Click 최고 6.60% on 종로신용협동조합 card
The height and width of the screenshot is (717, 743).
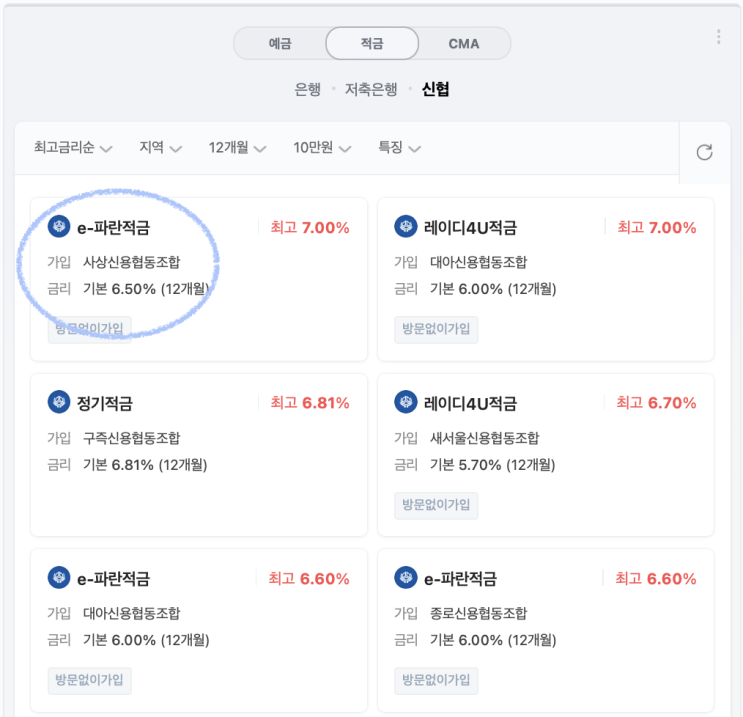point(656,579)
